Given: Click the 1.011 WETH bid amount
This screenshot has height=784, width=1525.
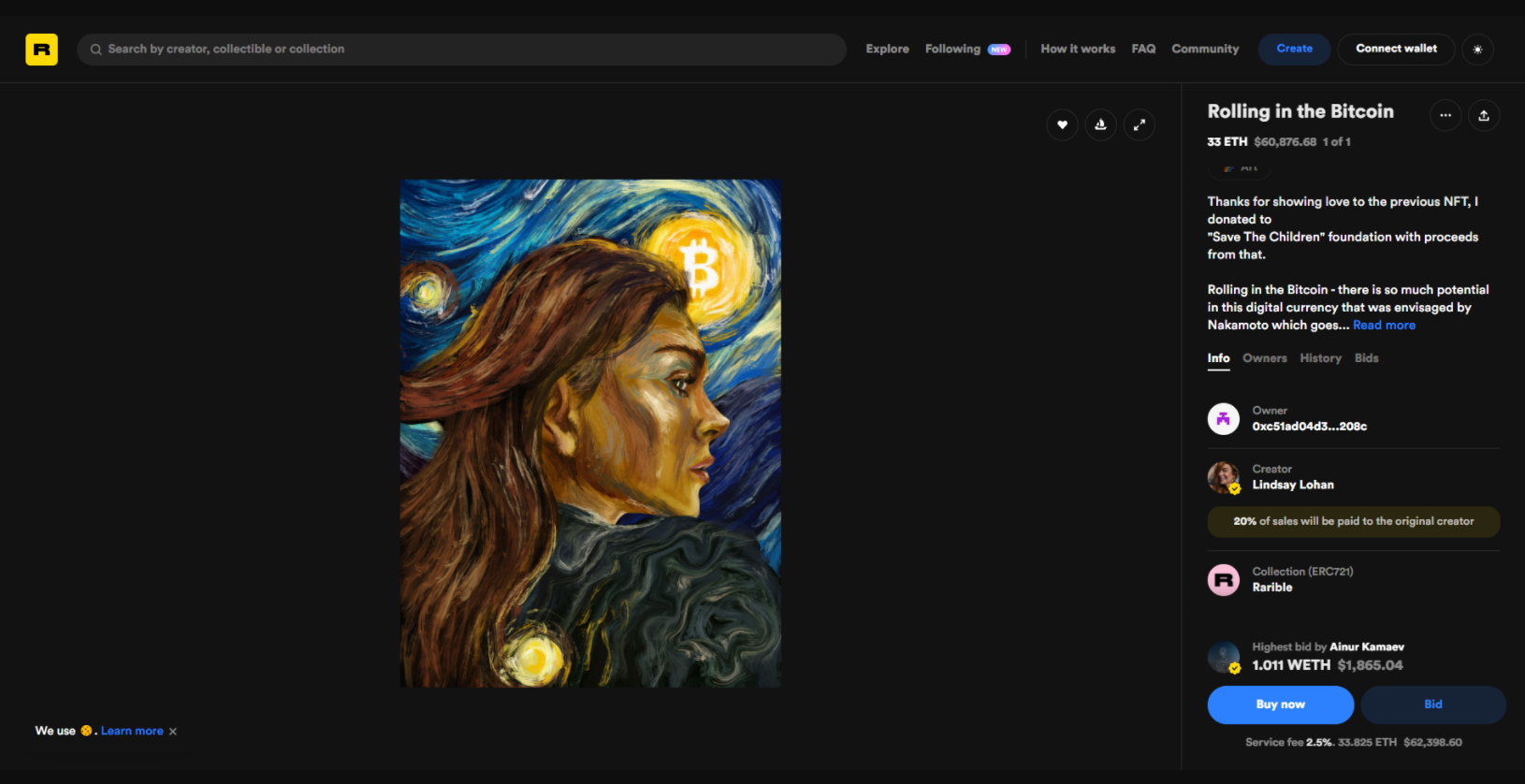Looking at the screenshot, I should point(1291,665).
